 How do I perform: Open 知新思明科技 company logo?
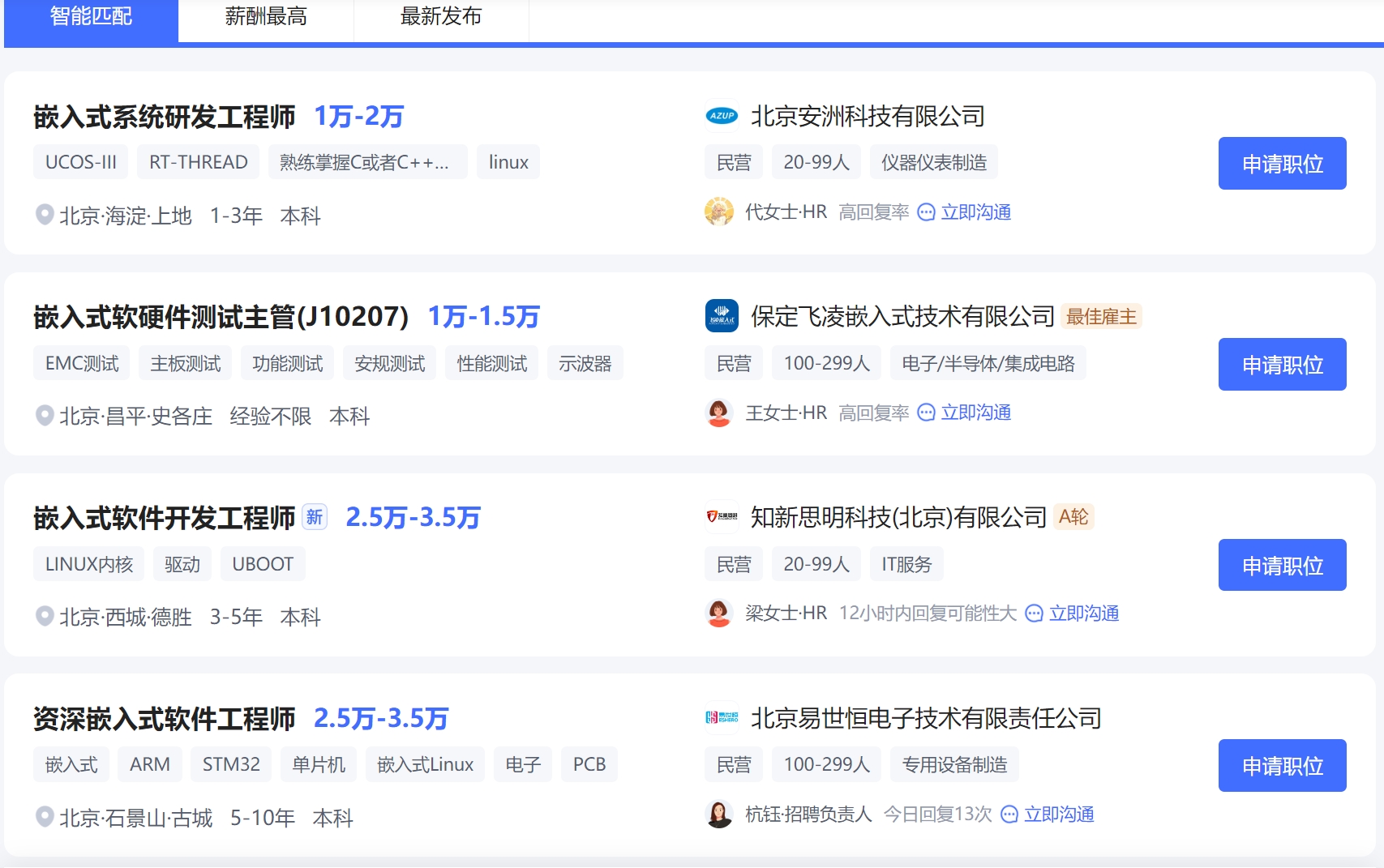tap(722, 516)
